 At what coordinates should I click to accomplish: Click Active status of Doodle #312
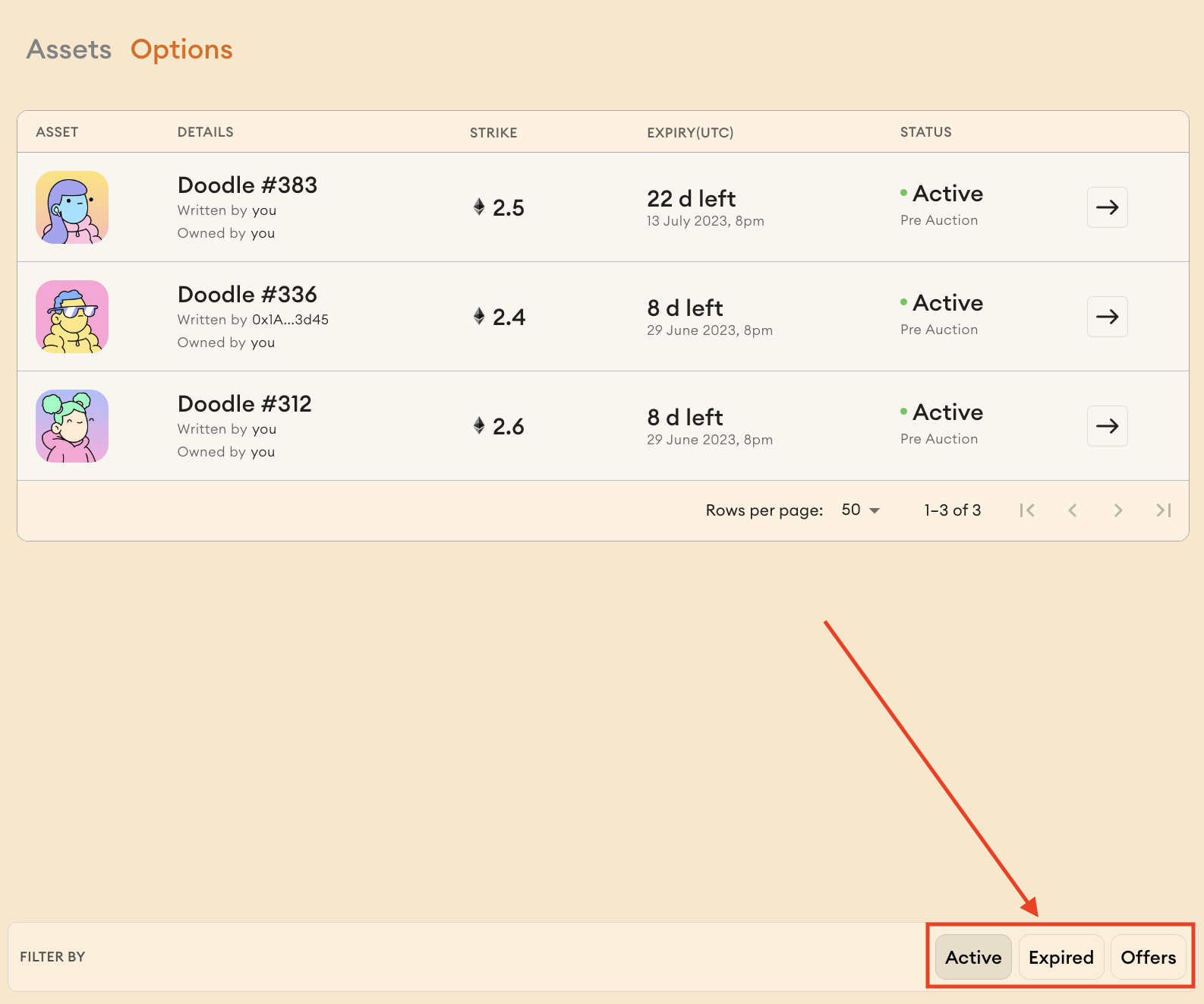pyautogui.click(x=942, y=412)
